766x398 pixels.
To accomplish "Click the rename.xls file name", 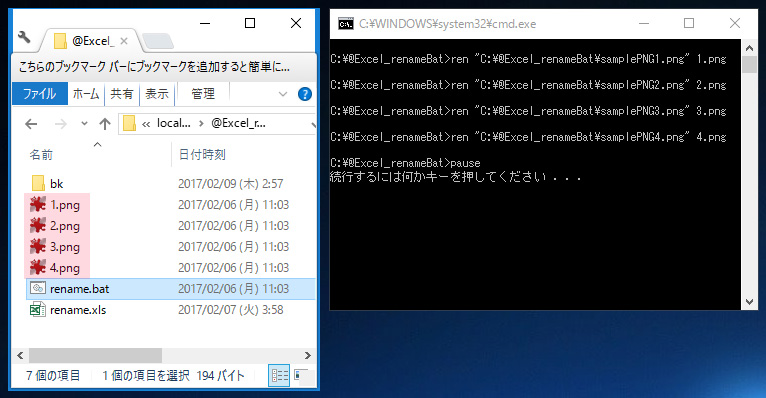I will coord(78,310).
